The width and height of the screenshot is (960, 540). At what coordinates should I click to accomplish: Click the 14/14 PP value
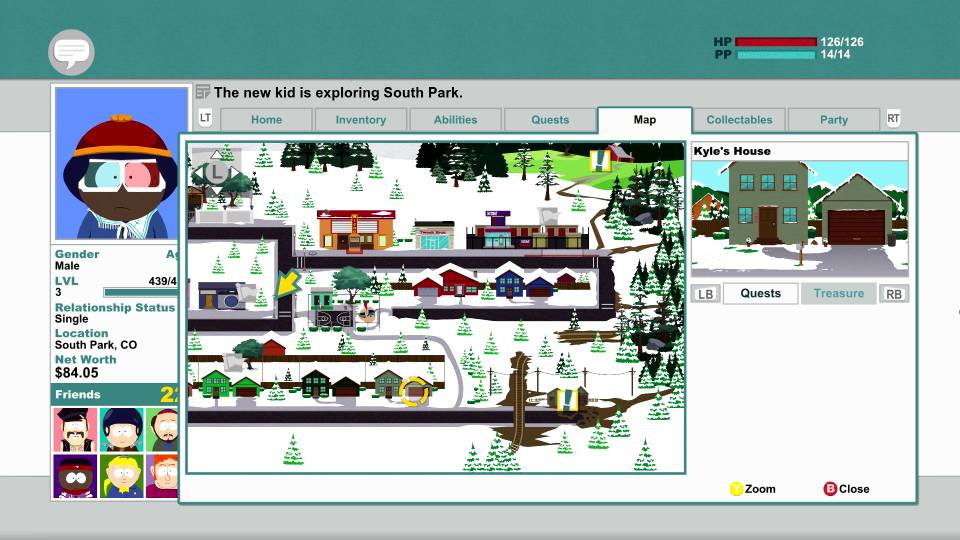[x=835, y=54]
